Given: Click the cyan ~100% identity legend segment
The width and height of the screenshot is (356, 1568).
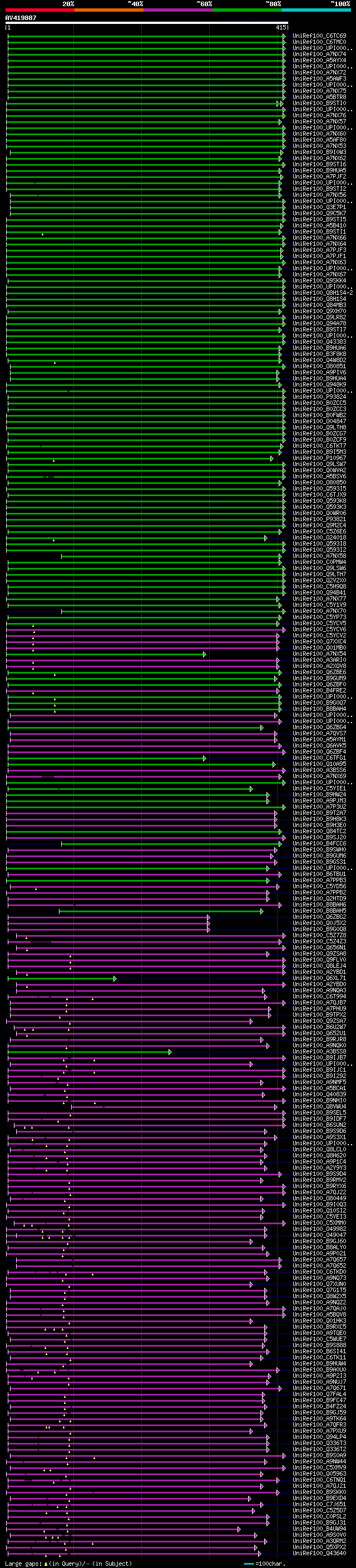Looking at the screenshot, I should point(316,10).
